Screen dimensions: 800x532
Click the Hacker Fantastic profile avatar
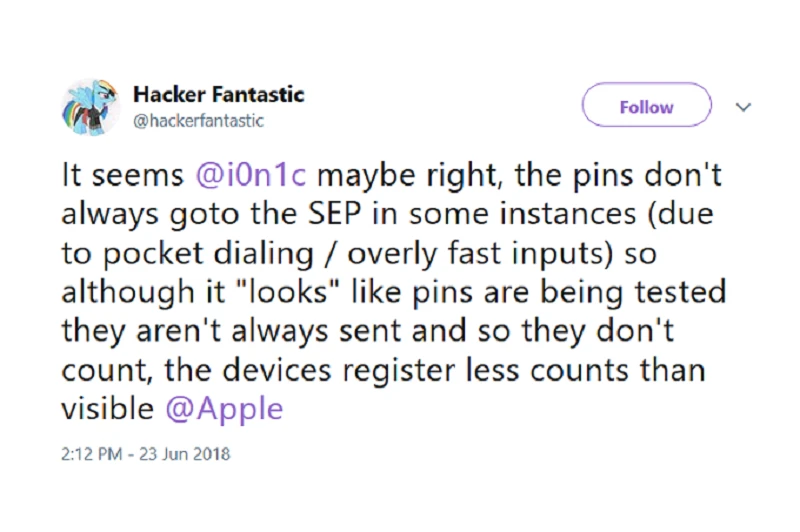93,107
